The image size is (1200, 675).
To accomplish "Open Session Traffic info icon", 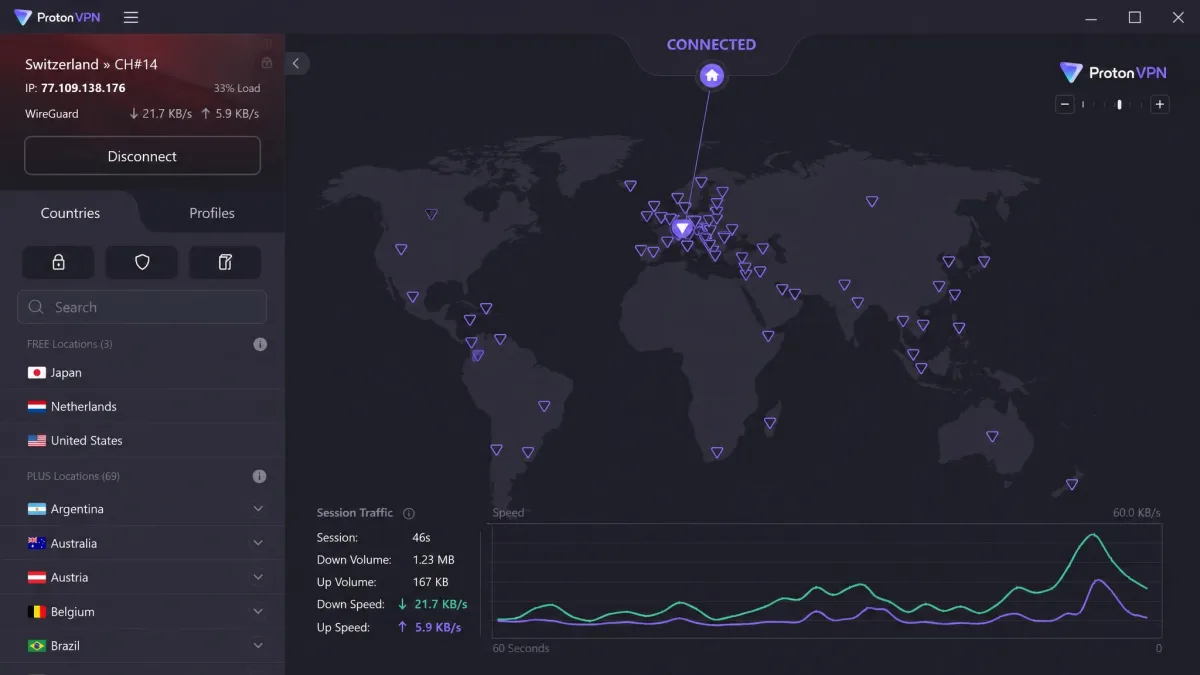I will (409, 513).
